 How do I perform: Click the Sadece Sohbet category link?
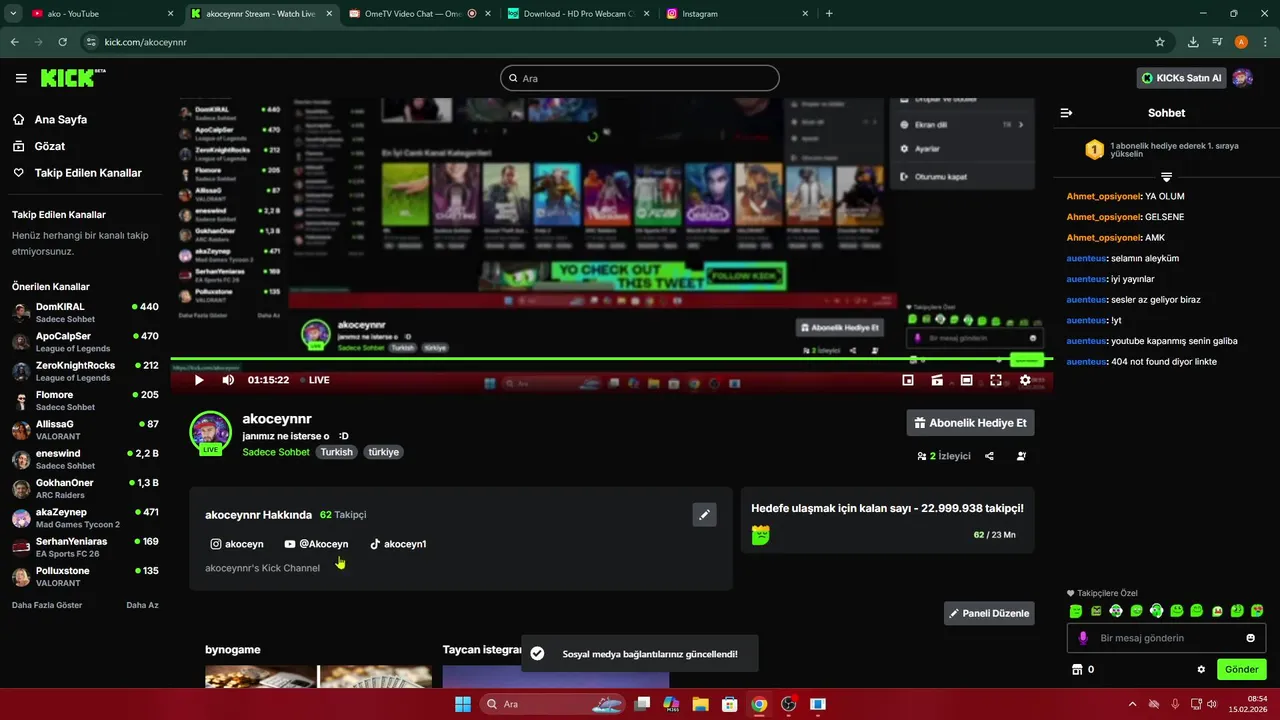276,452
